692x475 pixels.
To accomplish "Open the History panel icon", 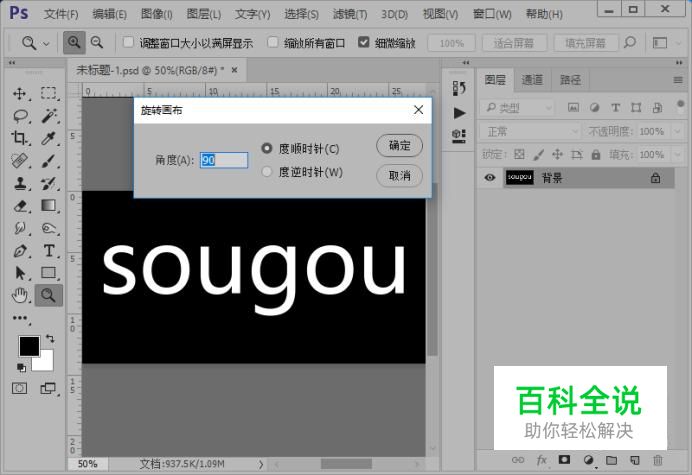I will point(459,88).
